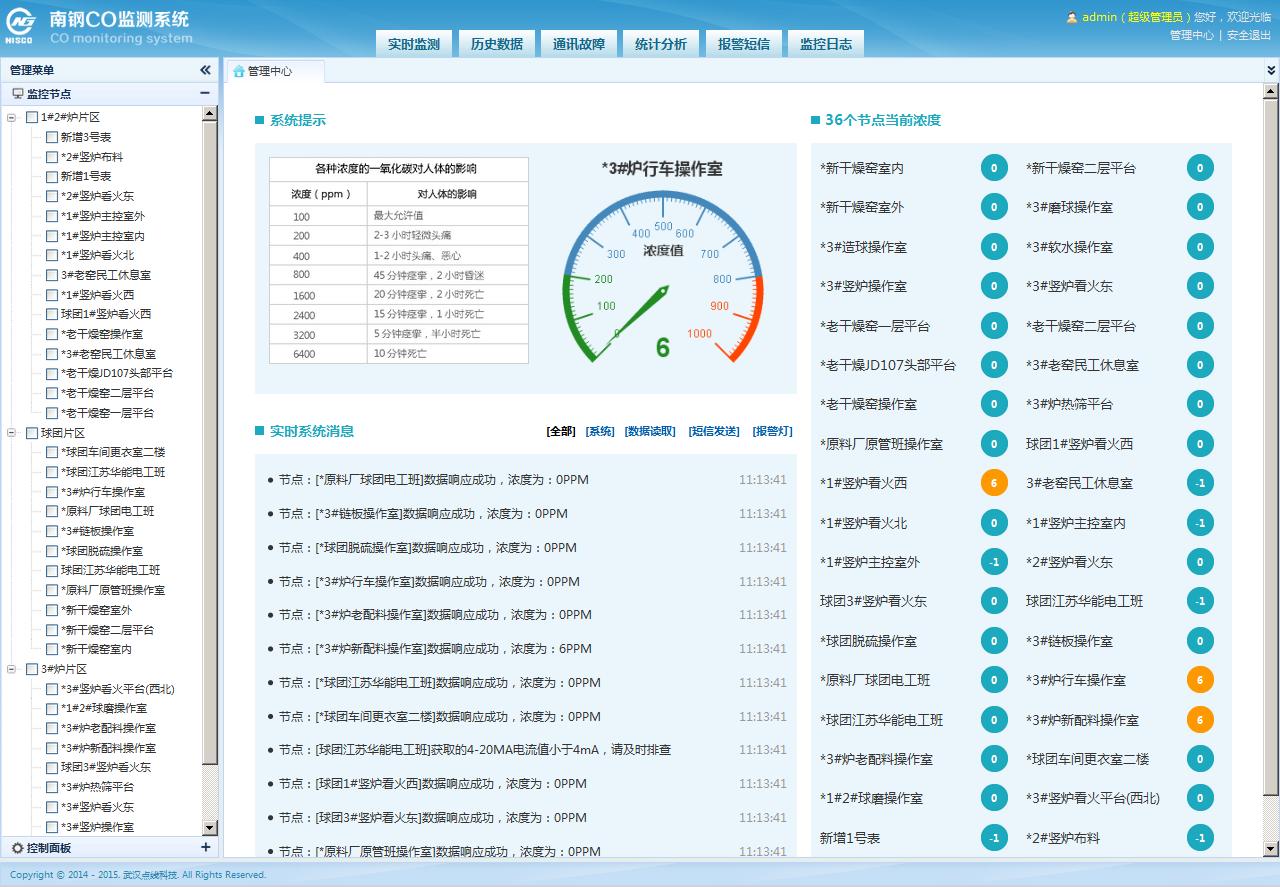Select the 球团片区 group checkbox
1280x887 pixels.
32,433
